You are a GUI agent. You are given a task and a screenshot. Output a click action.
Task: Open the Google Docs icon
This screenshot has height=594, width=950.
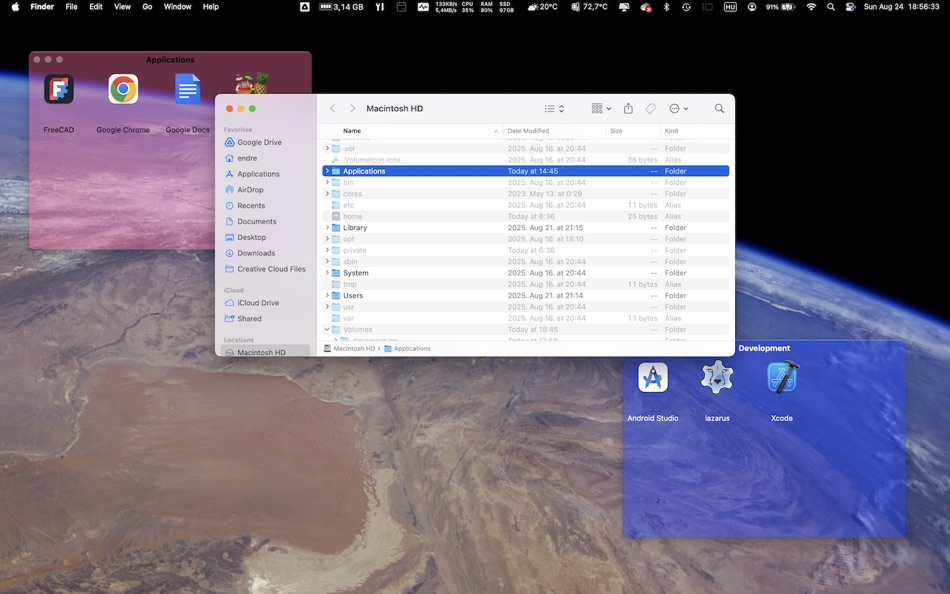tap(187, 89)
